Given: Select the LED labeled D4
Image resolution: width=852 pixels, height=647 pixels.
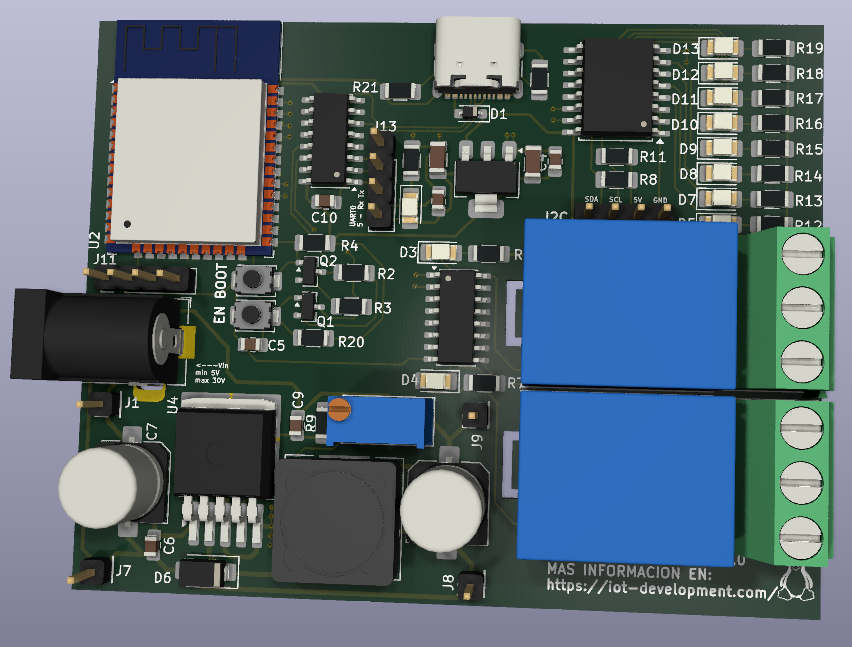Looking at the screenshot, I should 437,380.
